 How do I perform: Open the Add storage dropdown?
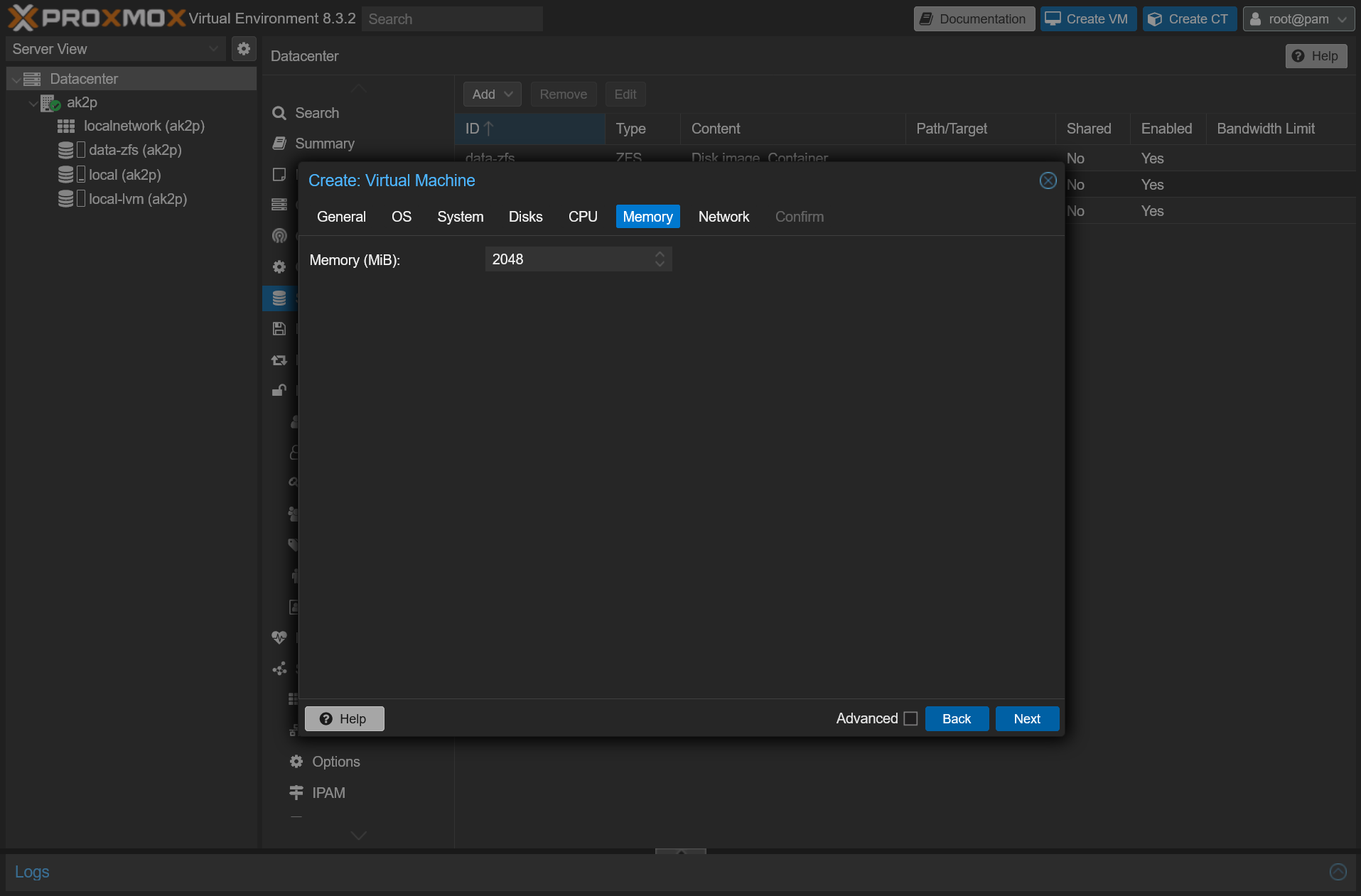click(492, 95)
